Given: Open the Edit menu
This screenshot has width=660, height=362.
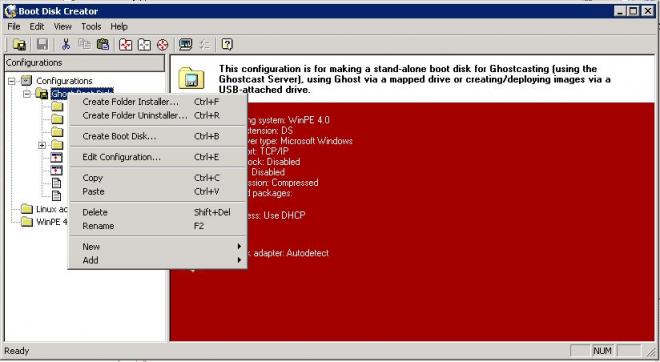Looking at the screenshot, I should 37,27.
